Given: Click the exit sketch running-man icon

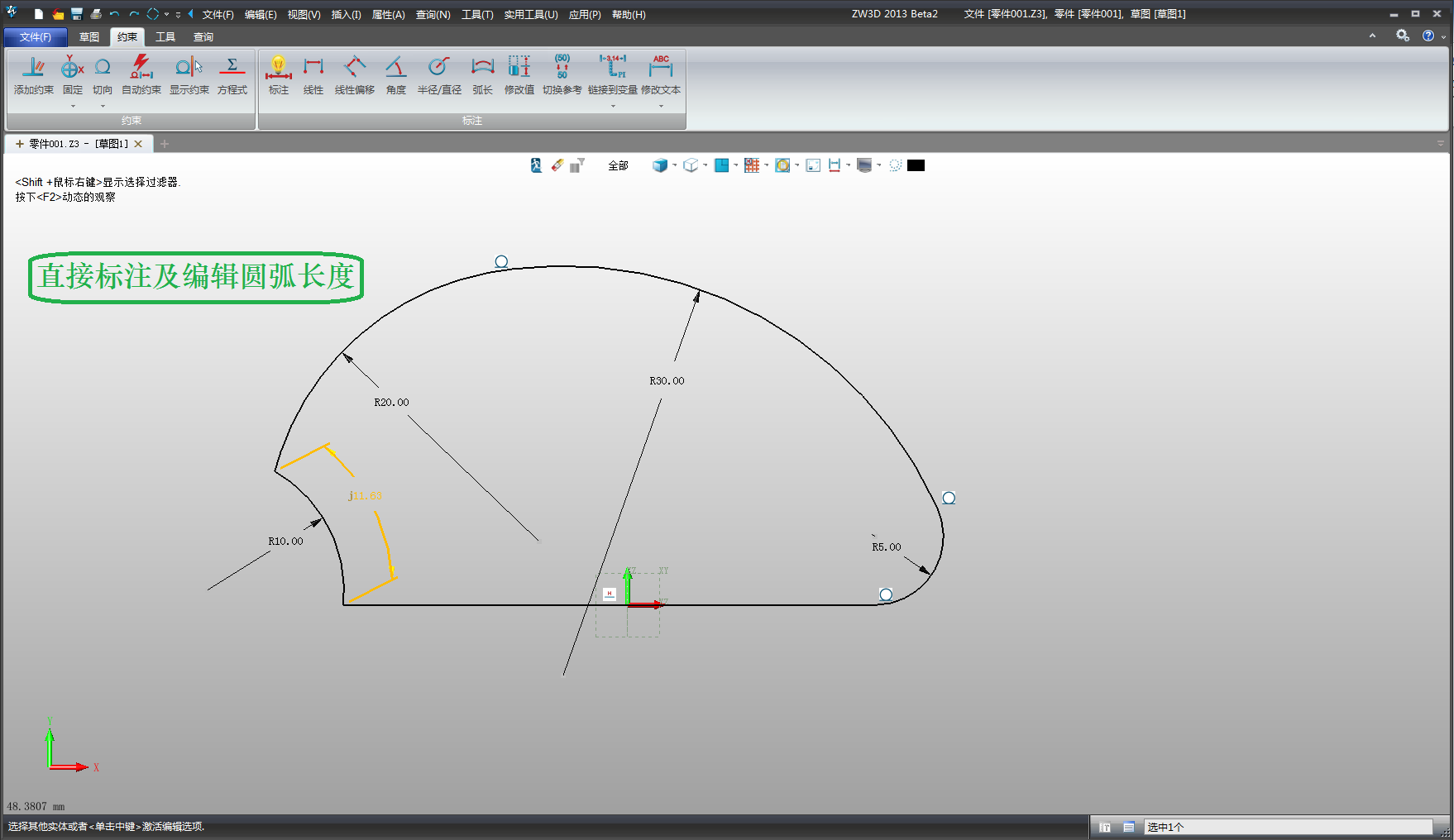Looking at the screenshot, I should tap(536, 165).
